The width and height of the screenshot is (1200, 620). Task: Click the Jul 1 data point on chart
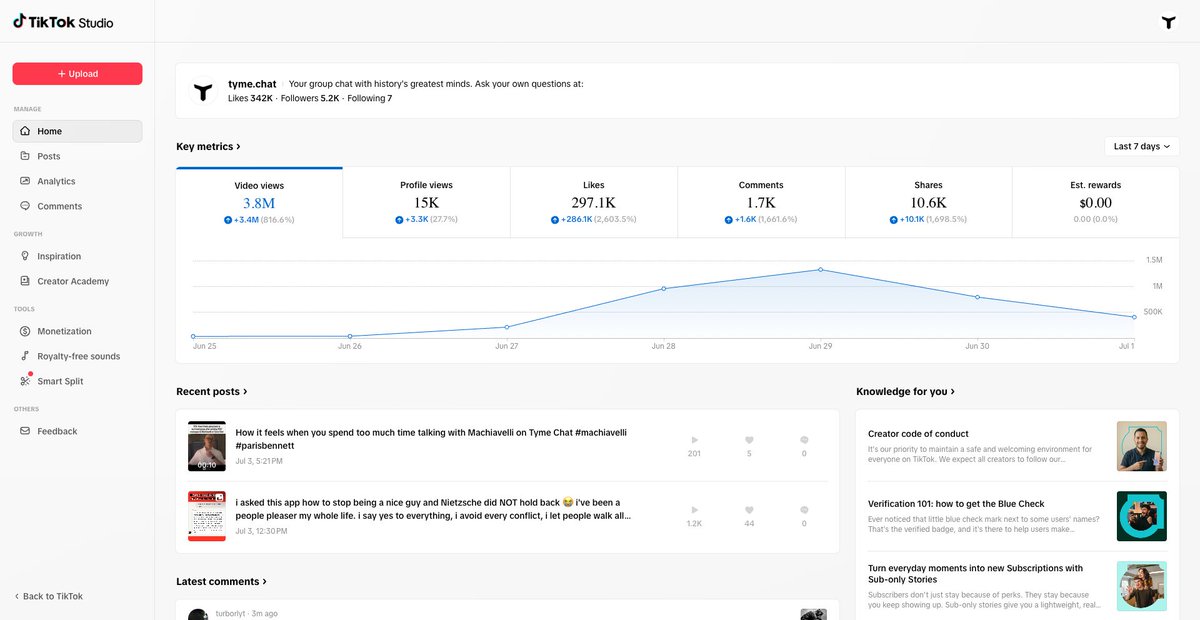tap(1134, 317)
